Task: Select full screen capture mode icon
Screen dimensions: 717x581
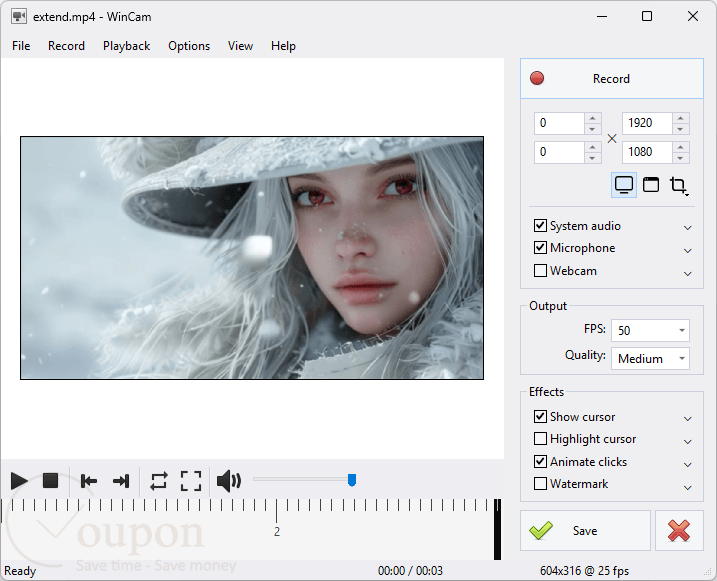Action: click(x=624, y=185)
